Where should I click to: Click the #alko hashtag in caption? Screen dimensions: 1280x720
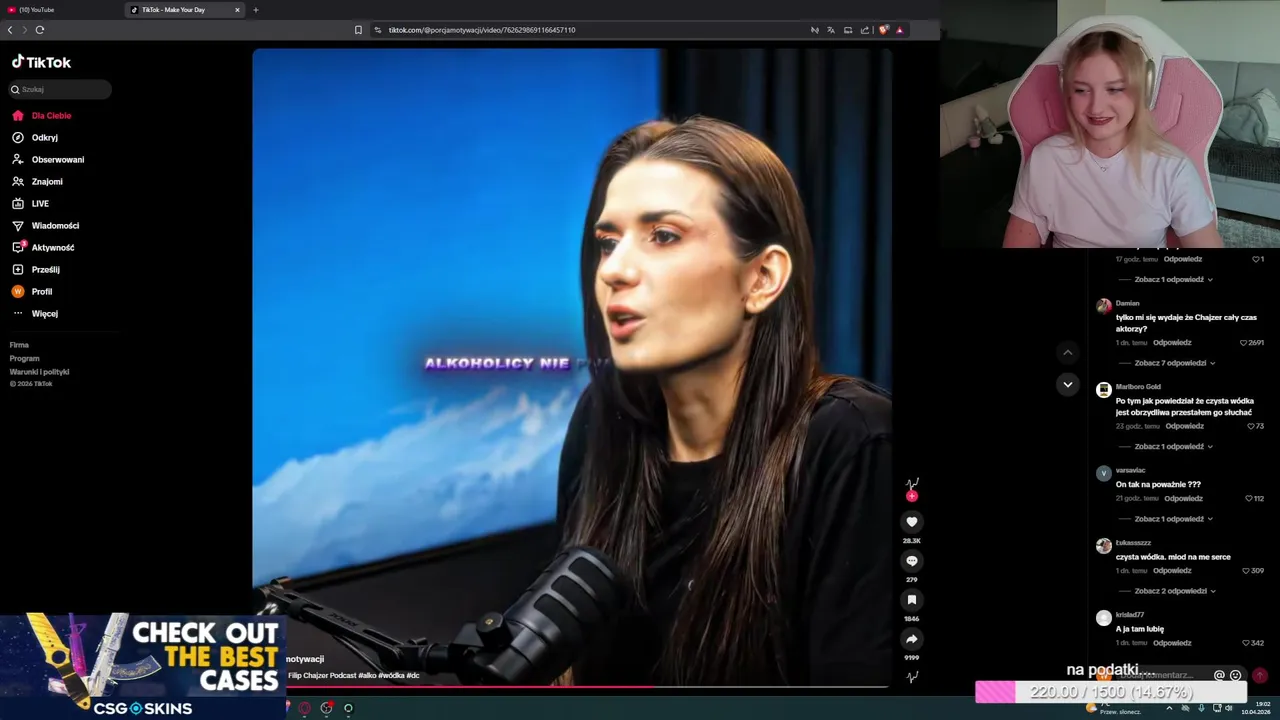[368, 676]
